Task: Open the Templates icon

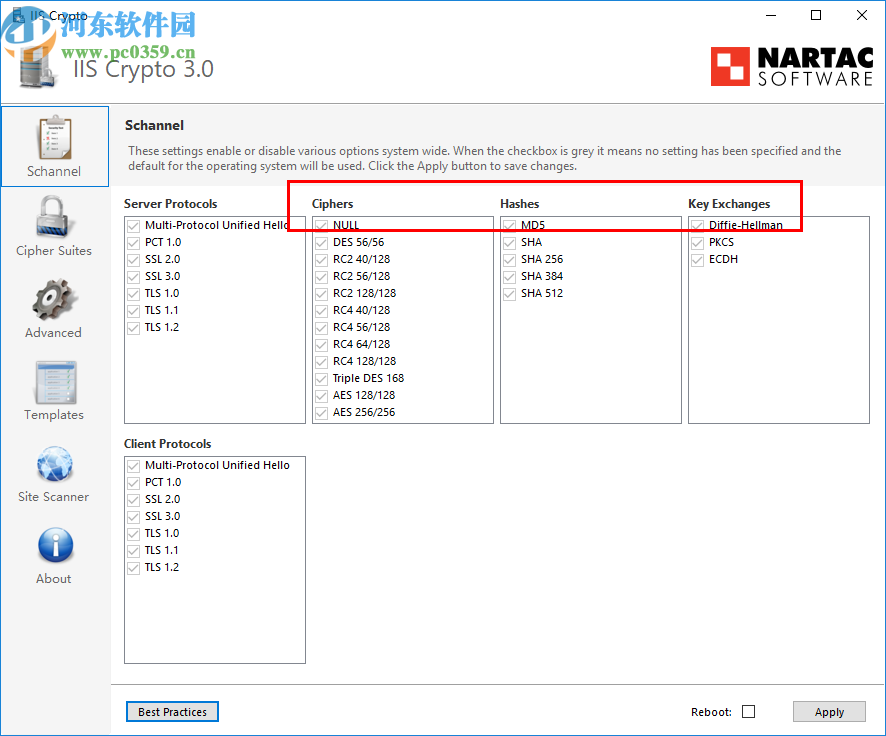Action: pyautogui.click(x=55, y=382)
